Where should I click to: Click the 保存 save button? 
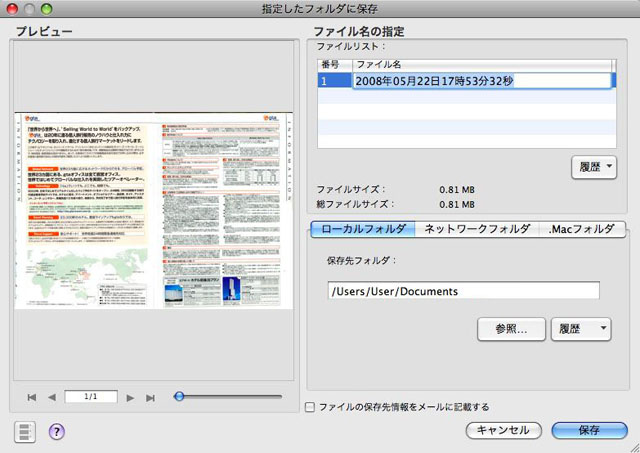[588, 430]
